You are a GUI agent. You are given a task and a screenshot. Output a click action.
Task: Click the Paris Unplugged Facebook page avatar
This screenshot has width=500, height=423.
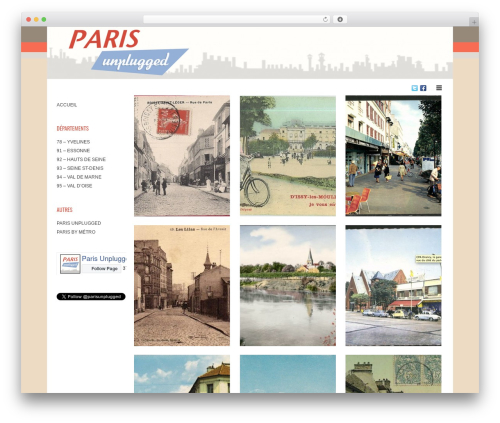[x=70, y=264]
